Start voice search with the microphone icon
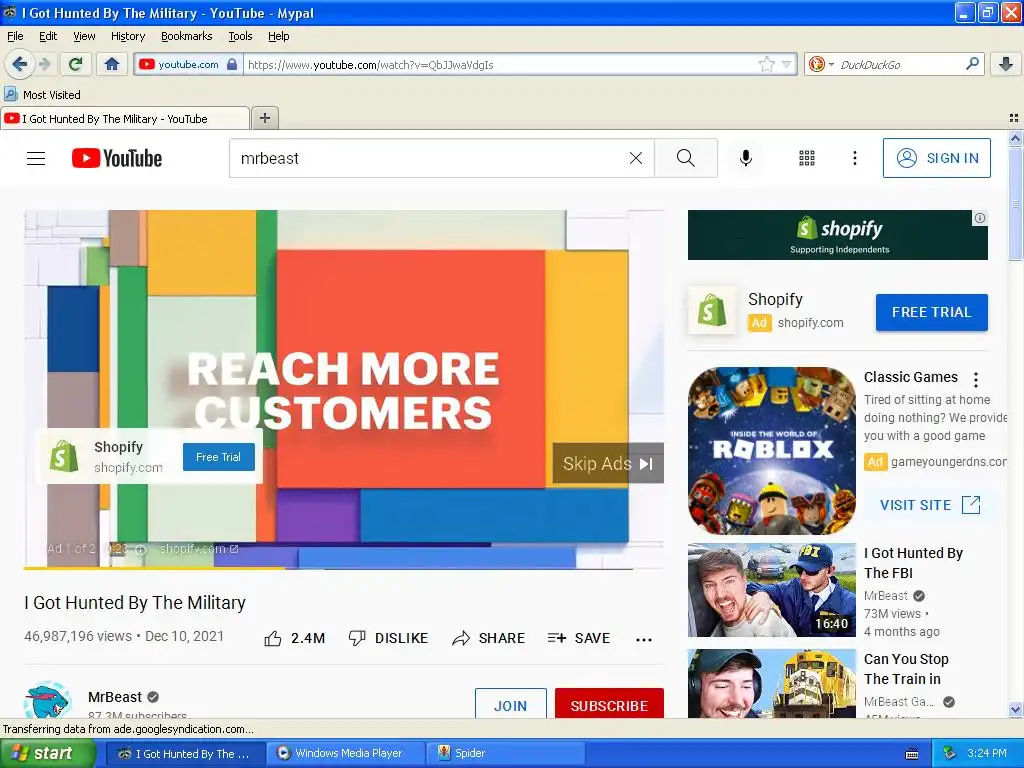This screenshot has width=1024, height=768. tap(746, 158)
